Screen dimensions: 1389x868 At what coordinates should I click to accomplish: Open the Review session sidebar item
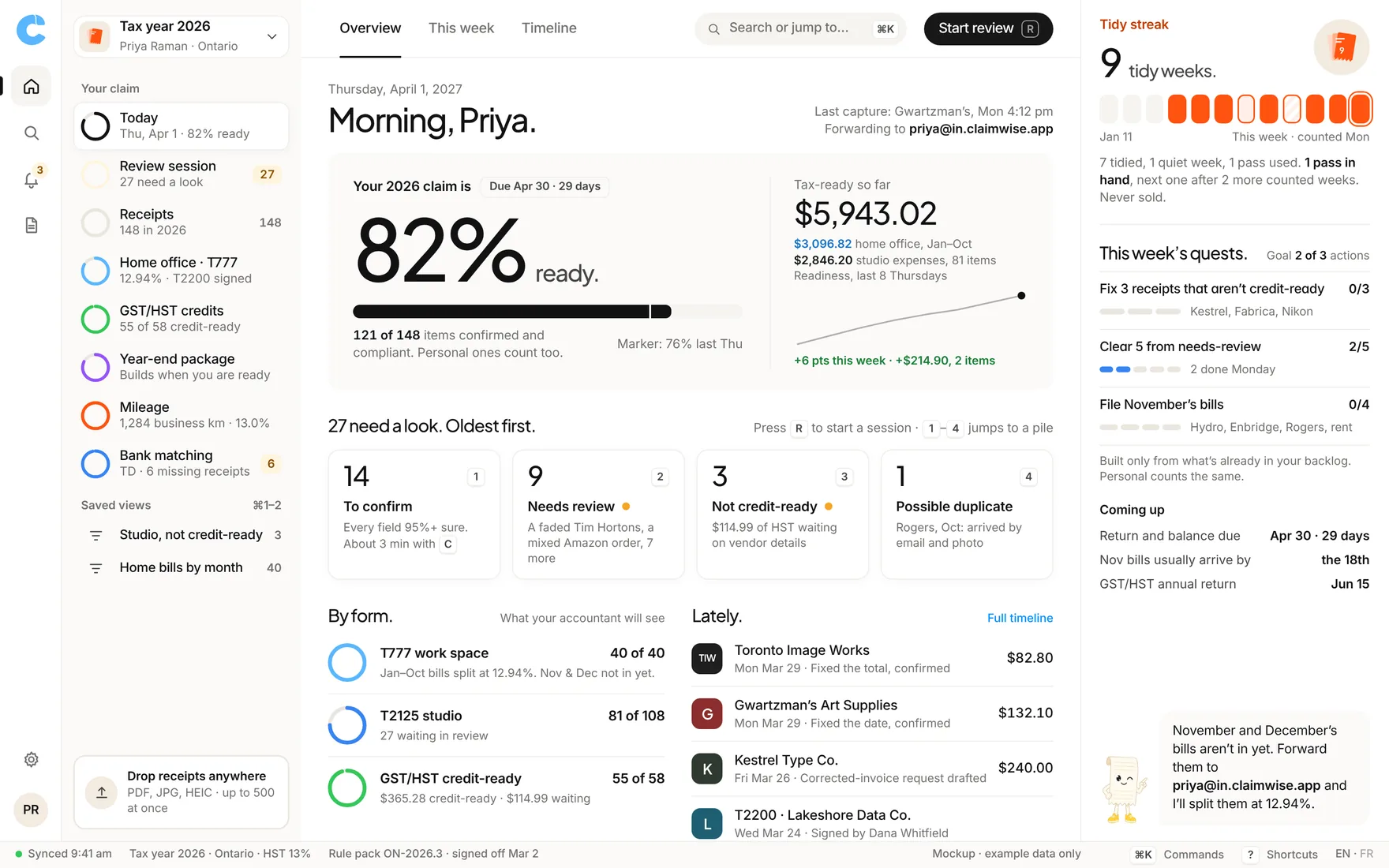[182, 174]
